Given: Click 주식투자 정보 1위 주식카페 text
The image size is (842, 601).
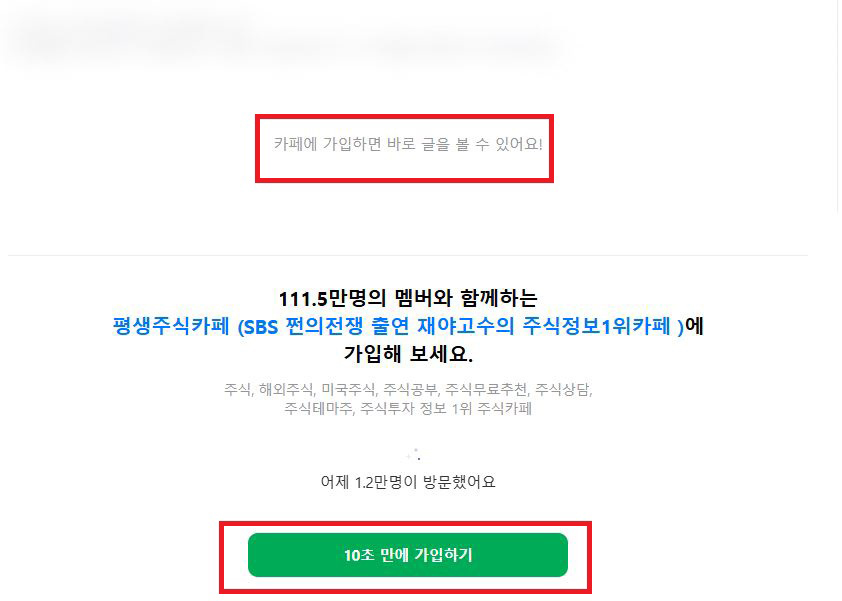Looking at the screenshot, I should [446, 409].
